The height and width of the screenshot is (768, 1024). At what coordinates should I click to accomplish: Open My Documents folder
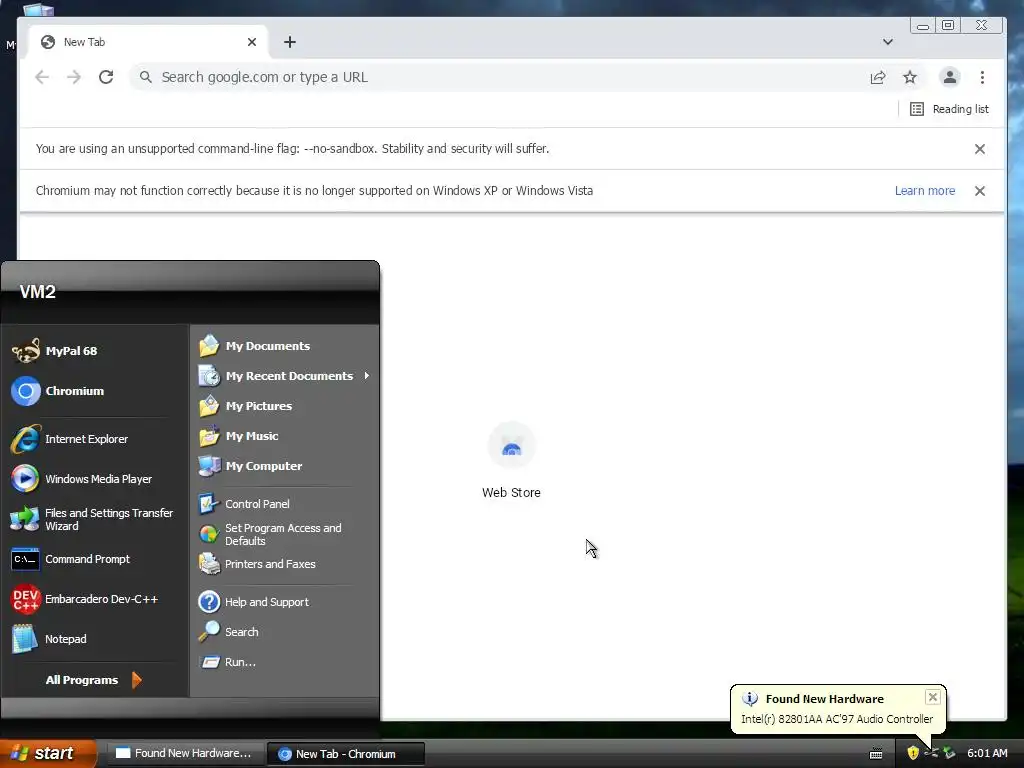[x=284, y=345]
